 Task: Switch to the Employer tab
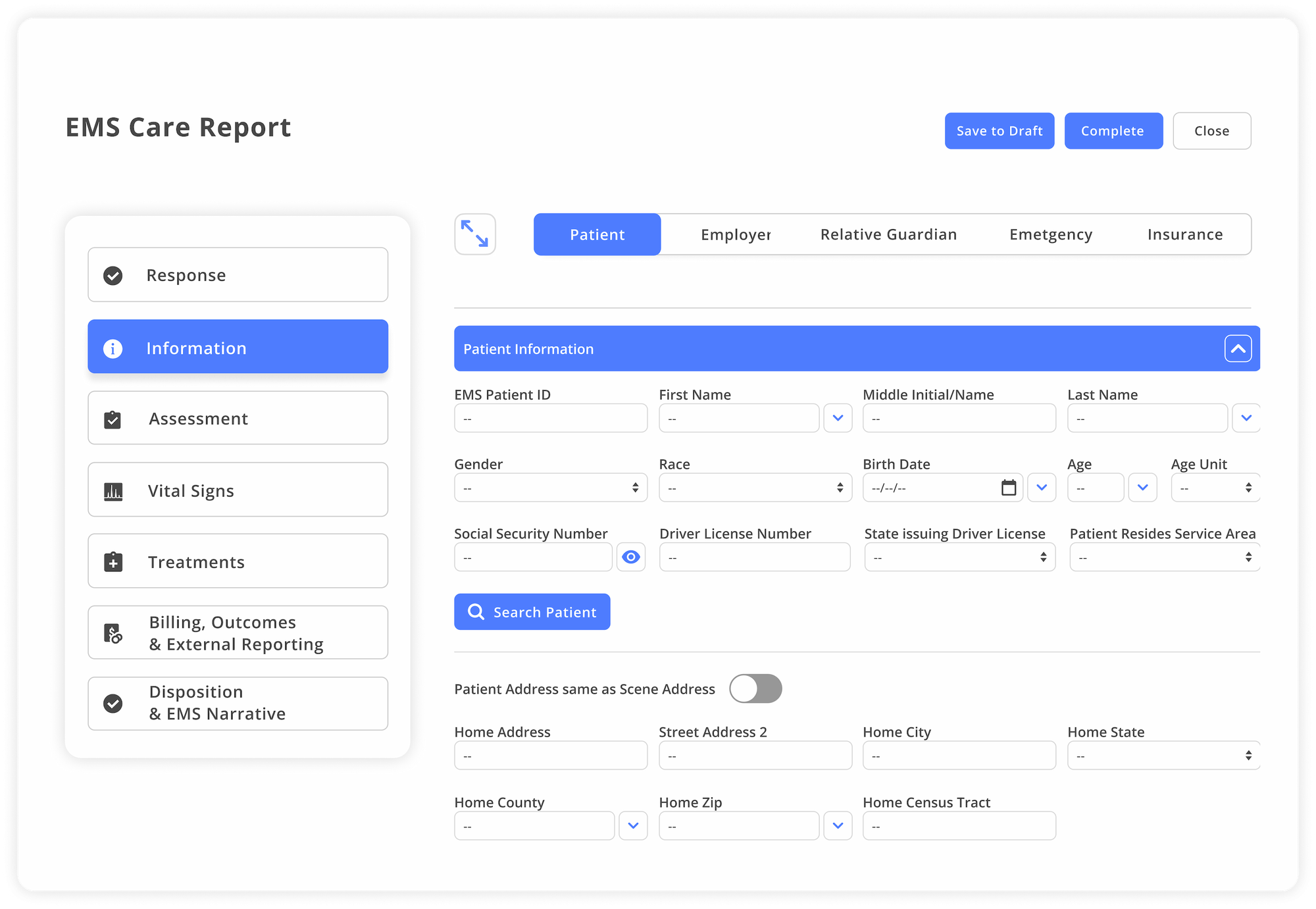[735, 234]
